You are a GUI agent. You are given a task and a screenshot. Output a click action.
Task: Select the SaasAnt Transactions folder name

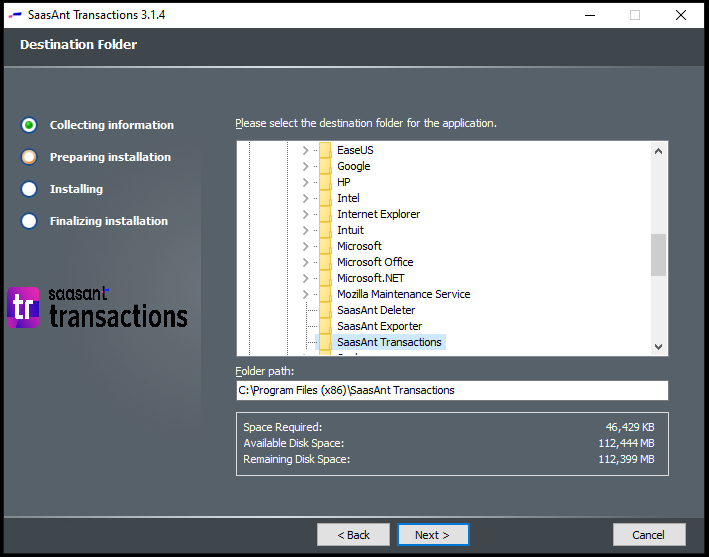point(389,342)
